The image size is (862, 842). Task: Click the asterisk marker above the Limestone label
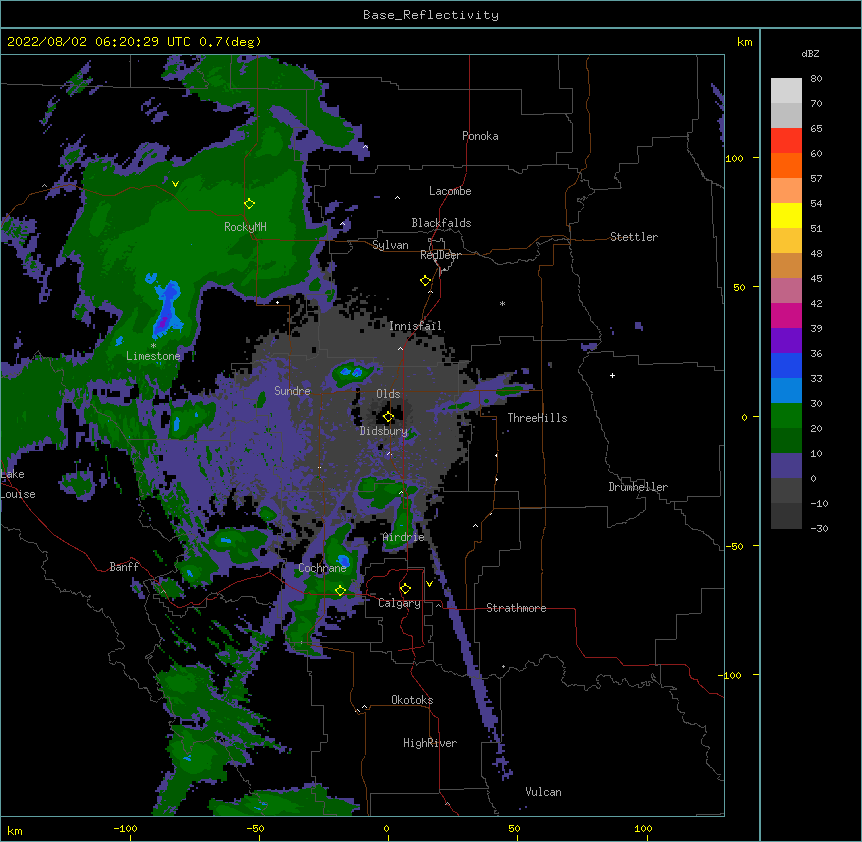click(153, 346)
